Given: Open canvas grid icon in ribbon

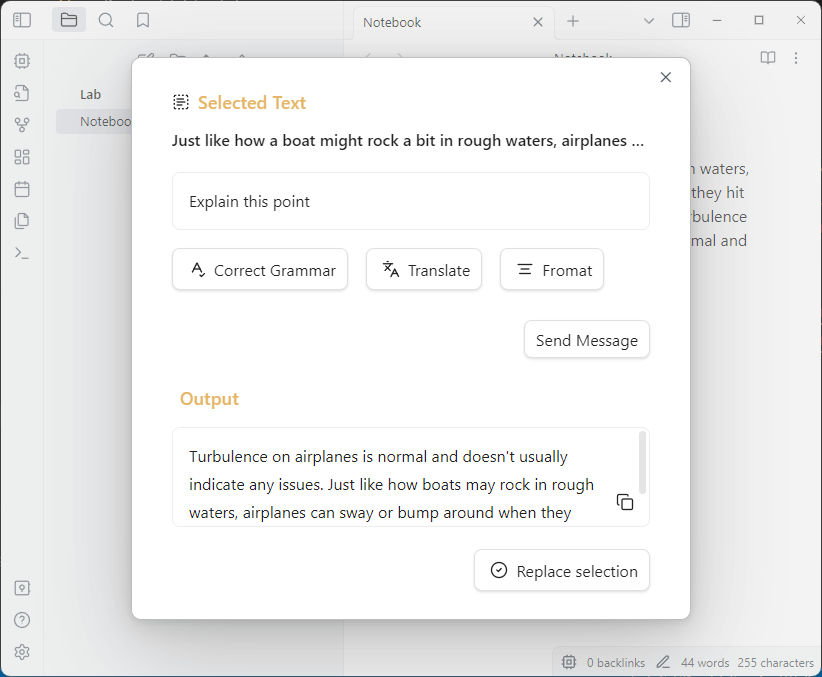Looking at the screenshot, I should tap(22, 157).
